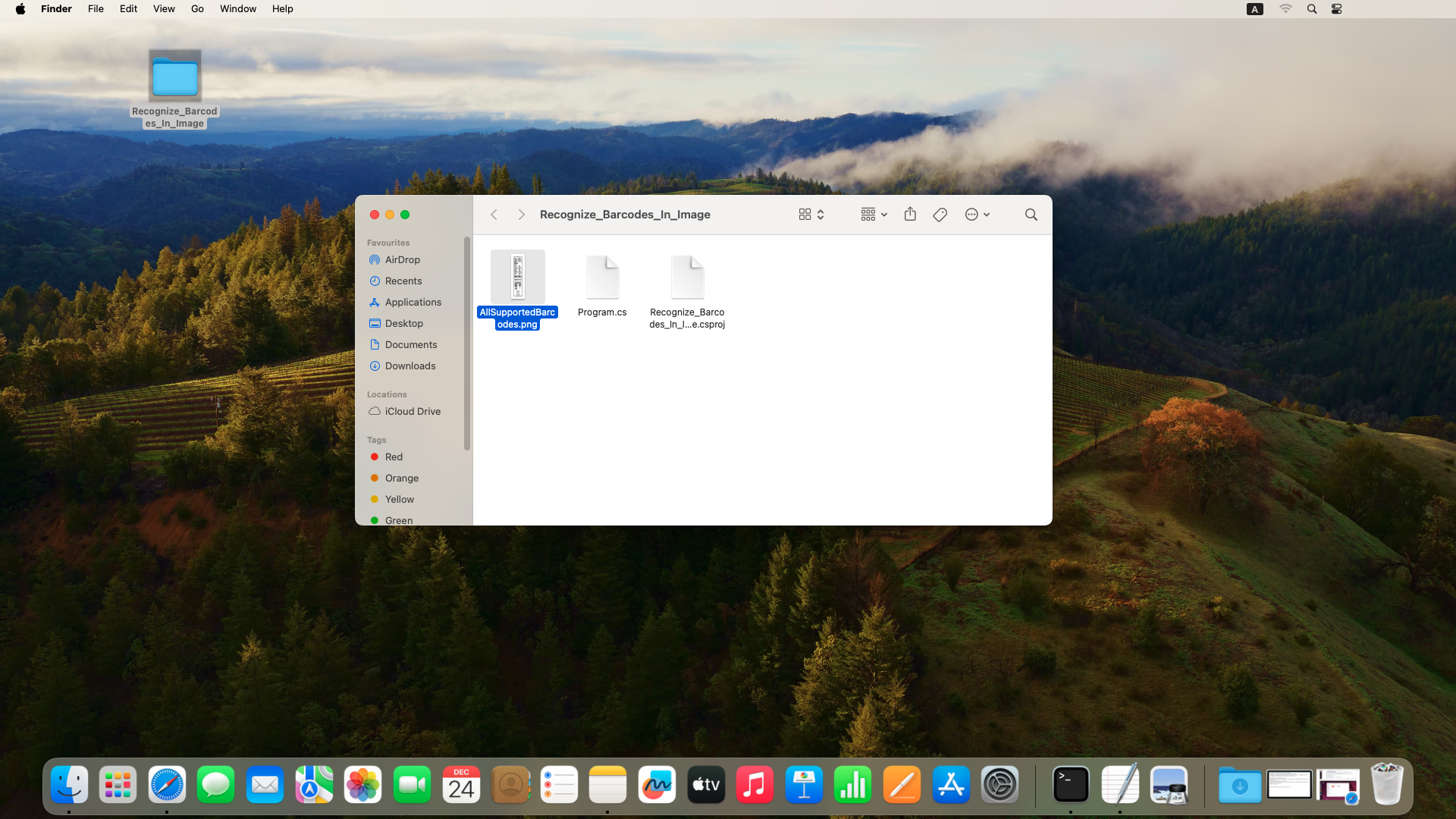Select iCloud Drive under Locations
The height and width of the screenshot is (819, 1456).
click(412, 411)
